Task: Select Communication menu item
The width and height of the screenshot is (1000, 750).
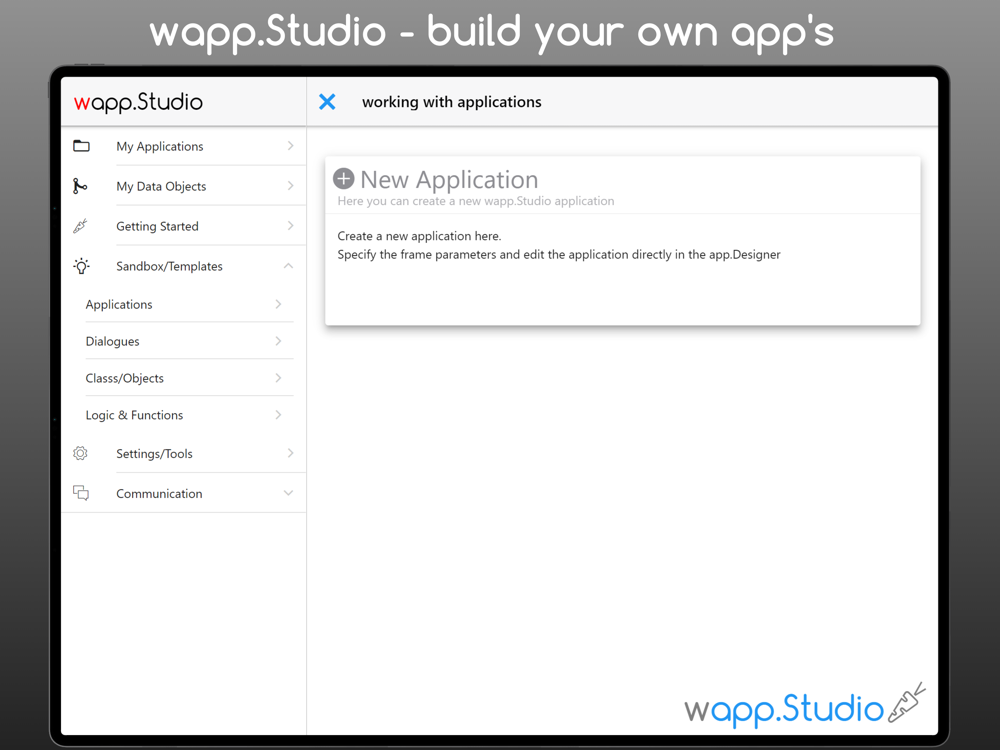Action: tap(184, 493)
